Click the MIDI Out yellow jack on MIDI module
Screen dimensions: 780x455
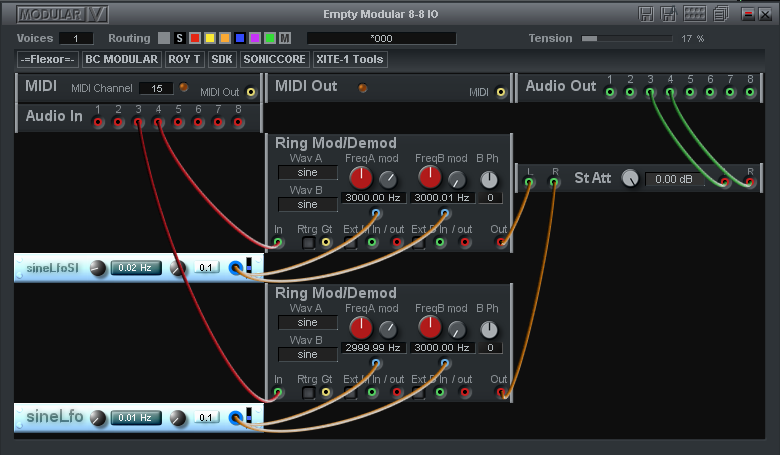click(x=251, y=93)
